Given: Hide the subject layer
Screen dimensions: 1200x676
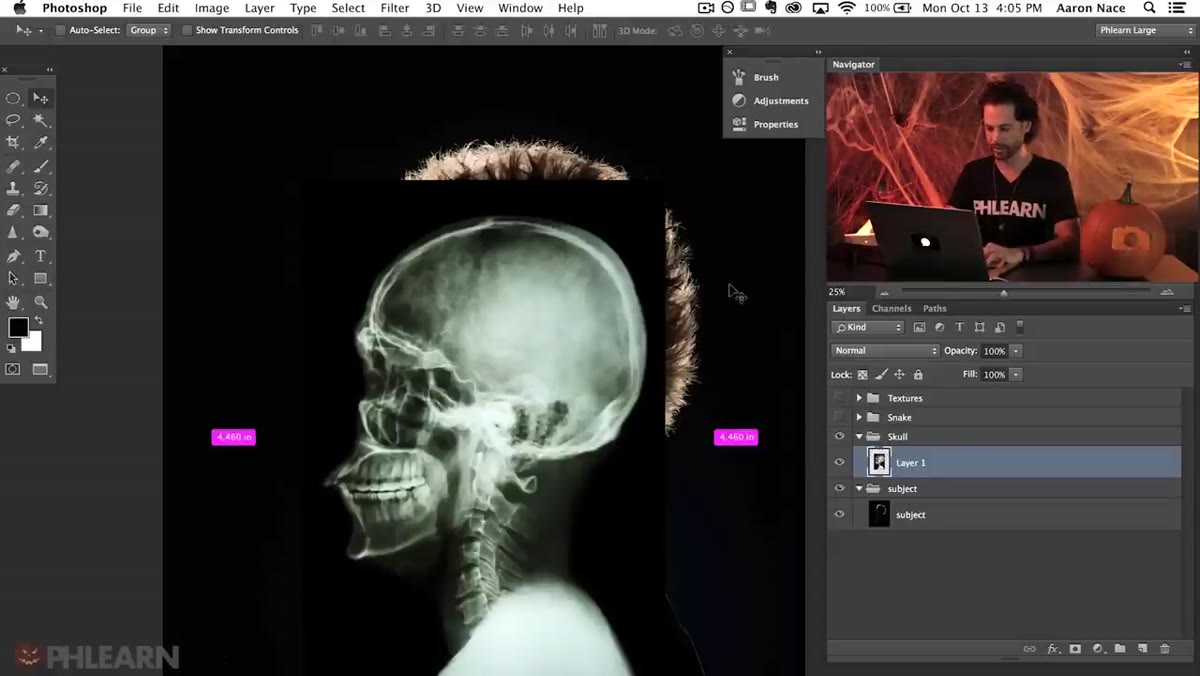Looking at the screenshot, I should [x=839, y=514].
